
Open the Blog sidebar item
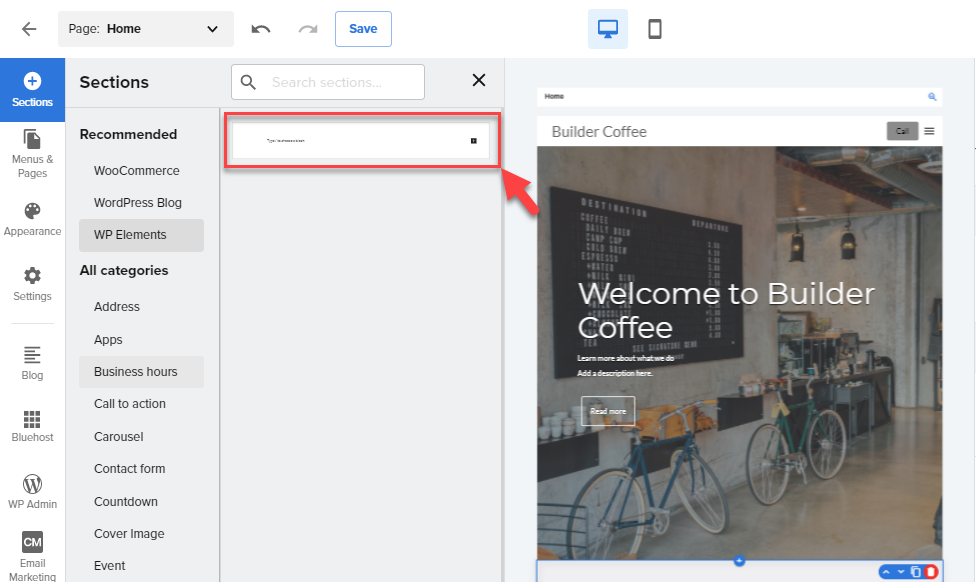pyautogui.click(x=32, y=363)
